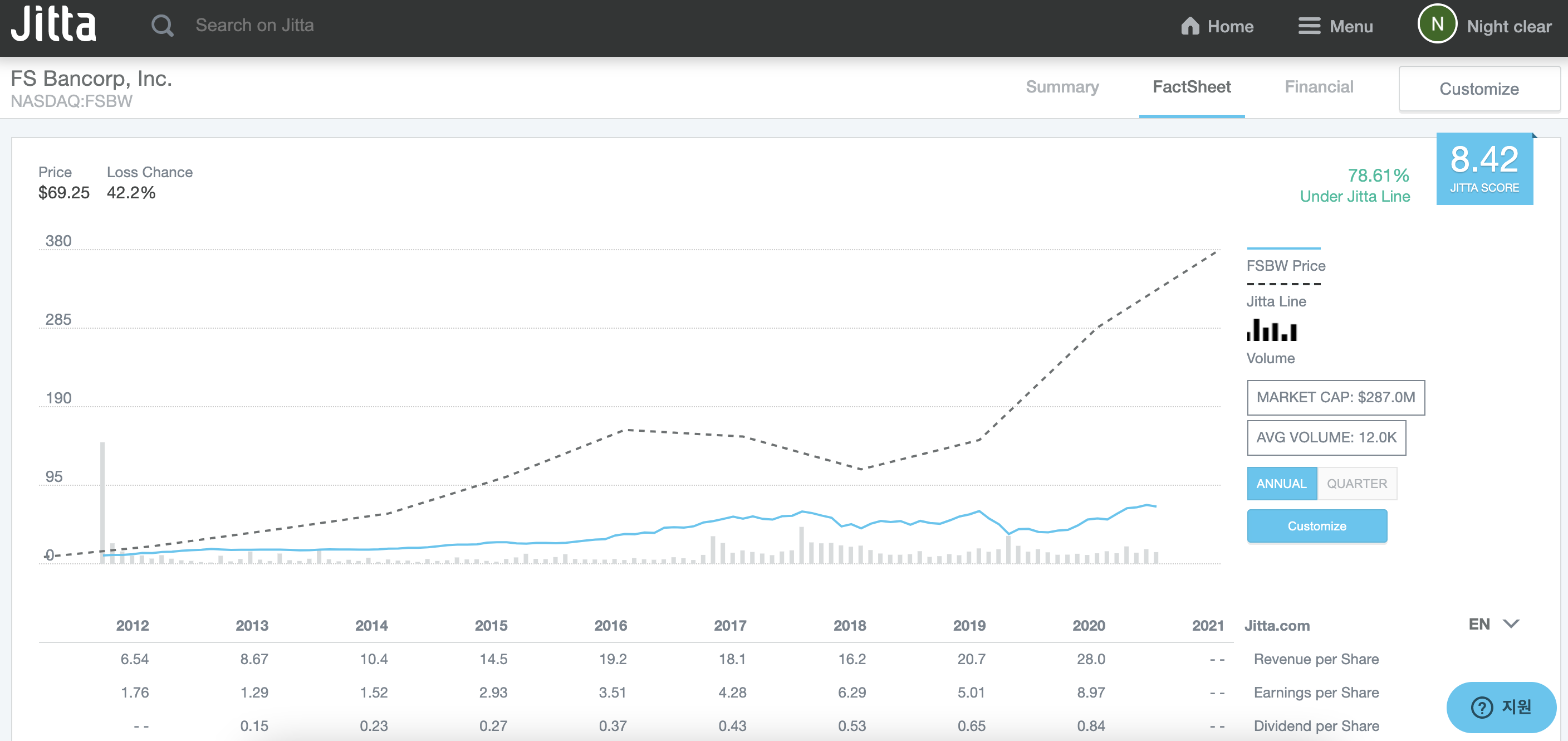This screenshot has height=741, width=1568.
Task: Click the 2015 earnings value 2.93
Action: pyautogui.click(x=493, y=693)
